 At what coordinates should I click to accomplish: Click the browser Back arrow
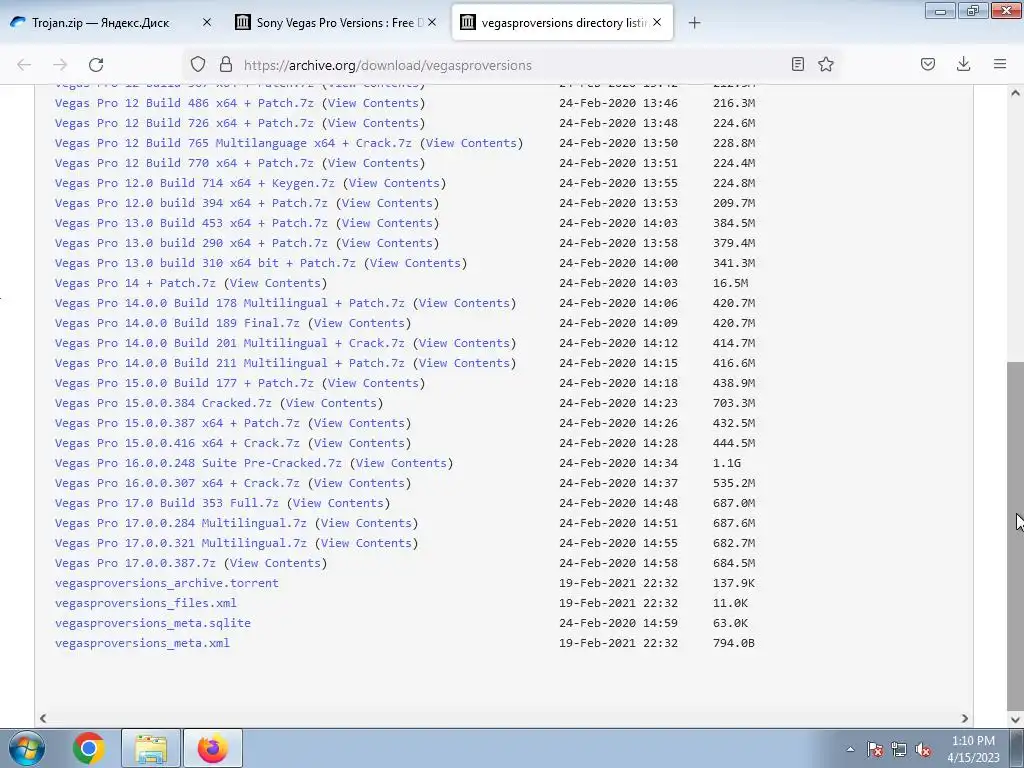point(24,65)
